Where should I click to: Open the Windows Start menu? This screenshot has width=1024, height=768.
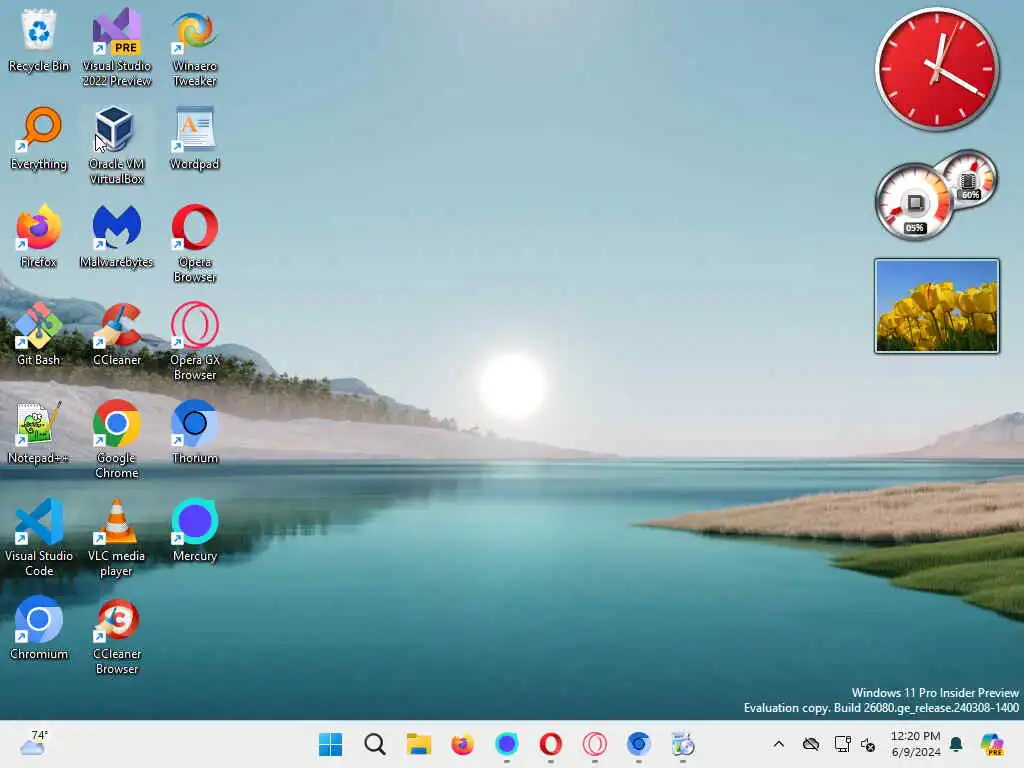330,744
